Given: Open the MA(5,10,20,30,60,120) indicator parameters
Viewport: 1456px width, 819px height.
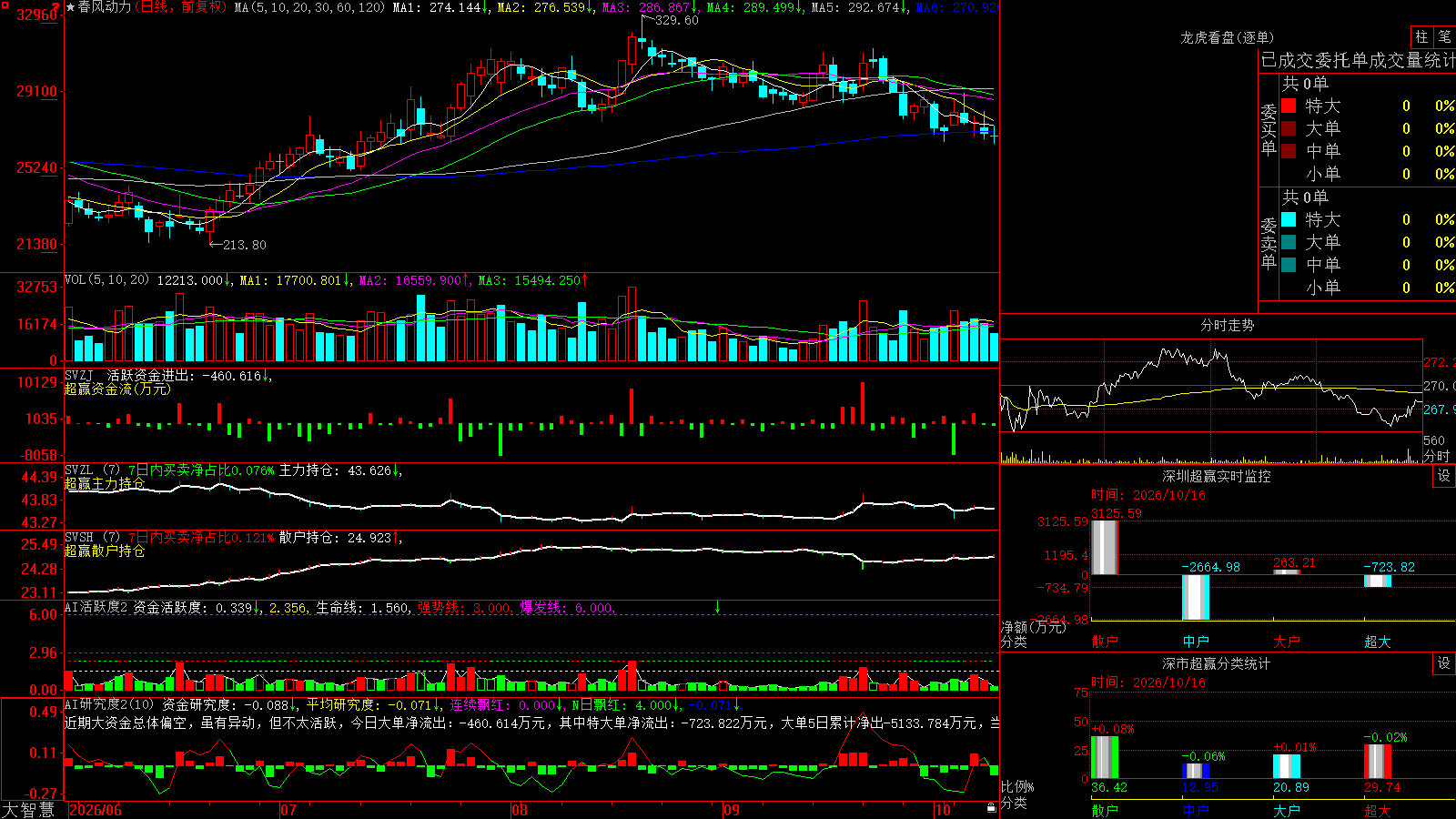Looking at the screenshot, I should (309, 7).
